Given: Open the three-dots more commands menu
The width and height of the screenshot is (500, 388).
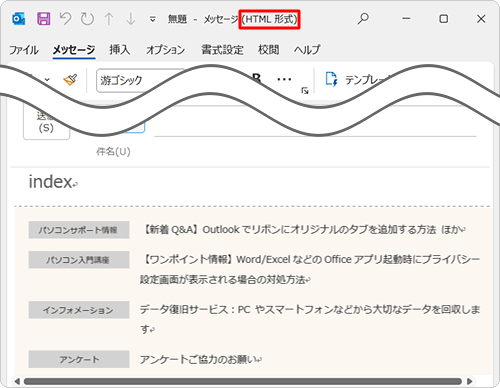Looking at the screenshot, I should 284,79.
